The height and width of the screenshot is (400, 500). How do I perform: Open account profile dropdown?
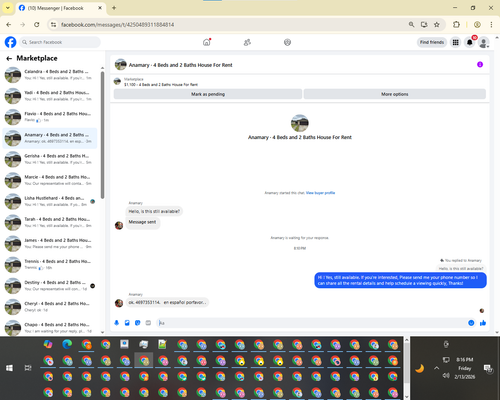pyautogui.click(x=484, y=42)
